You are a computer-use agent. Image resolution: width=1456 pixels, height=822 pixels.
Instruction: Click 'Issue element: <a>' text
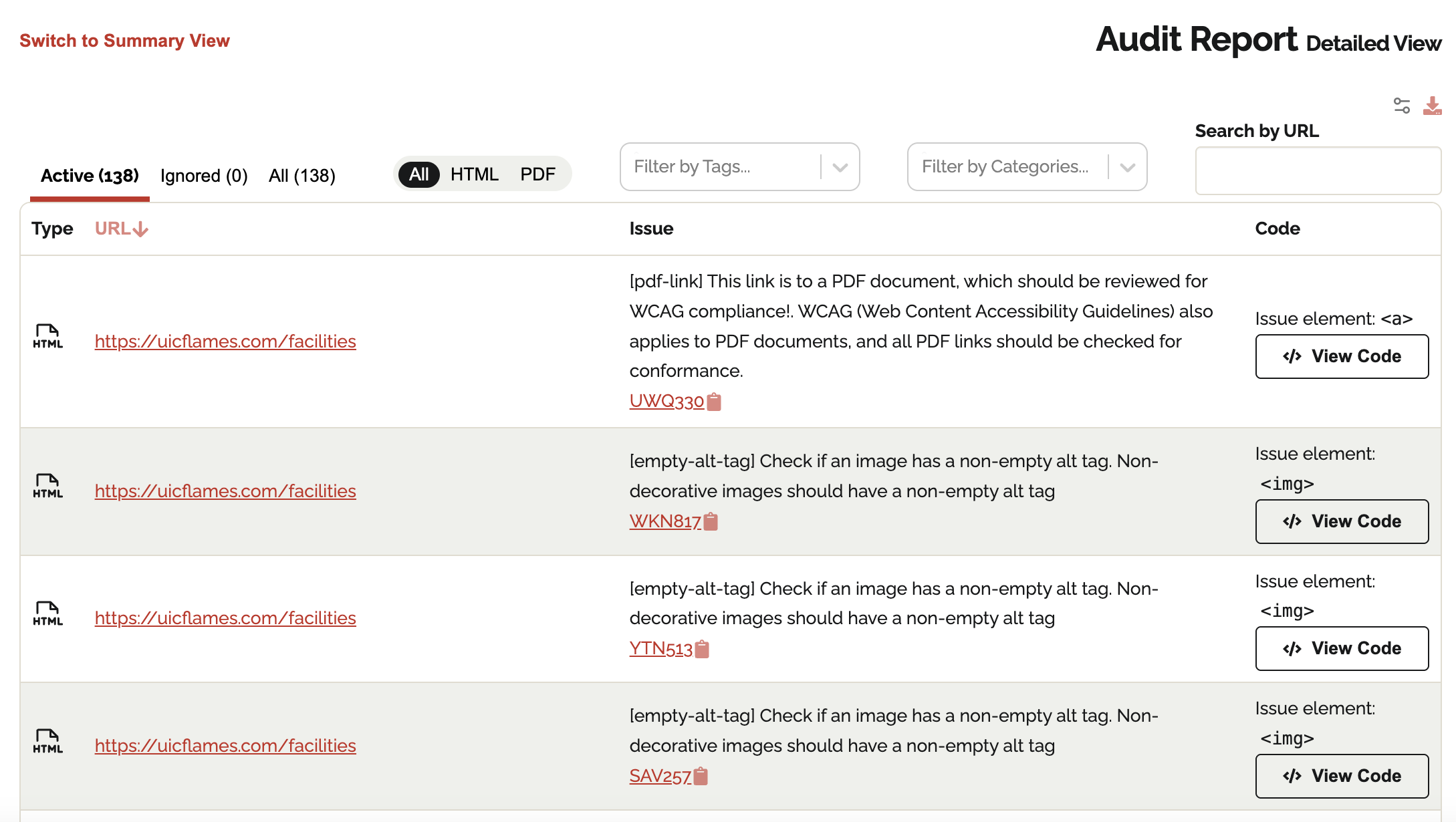click(1334, 319)
